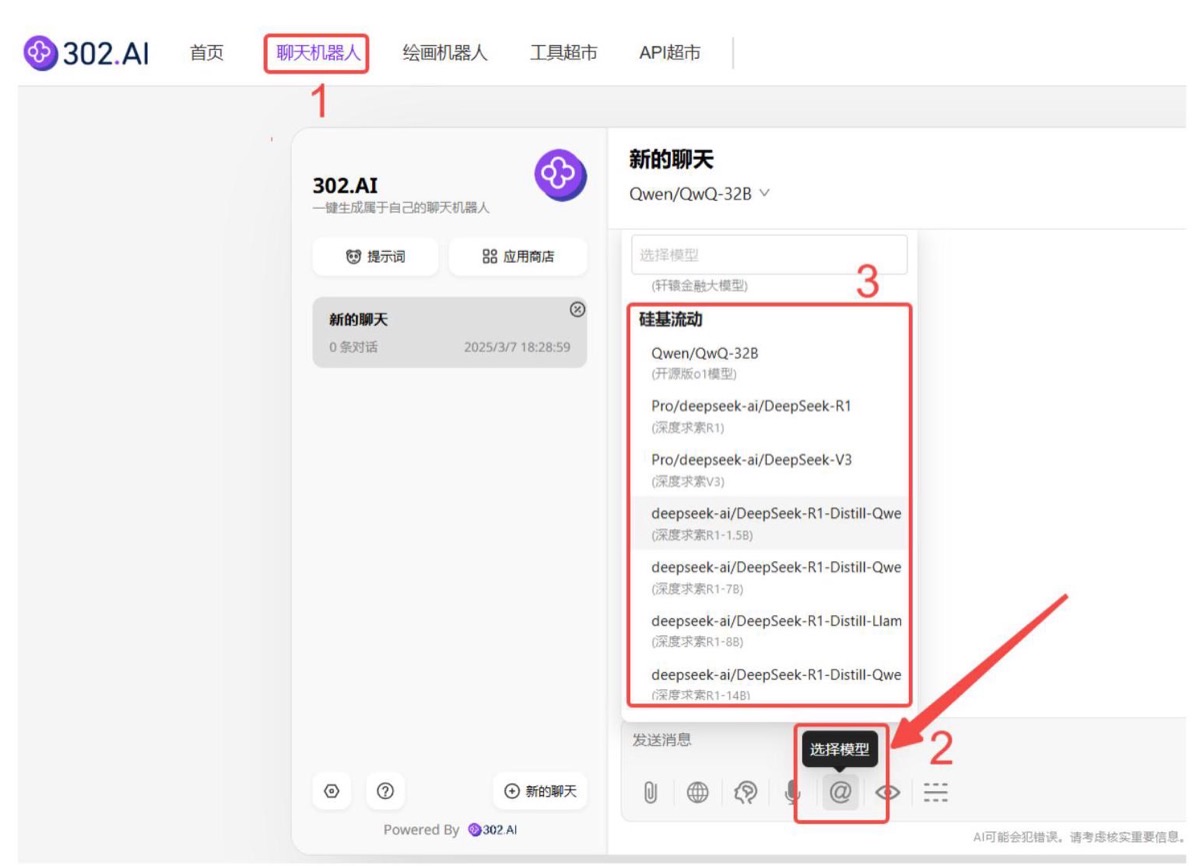Click the microphone voice input icon
Screen dimensions: 1200x866
click(x=792, y=793)
